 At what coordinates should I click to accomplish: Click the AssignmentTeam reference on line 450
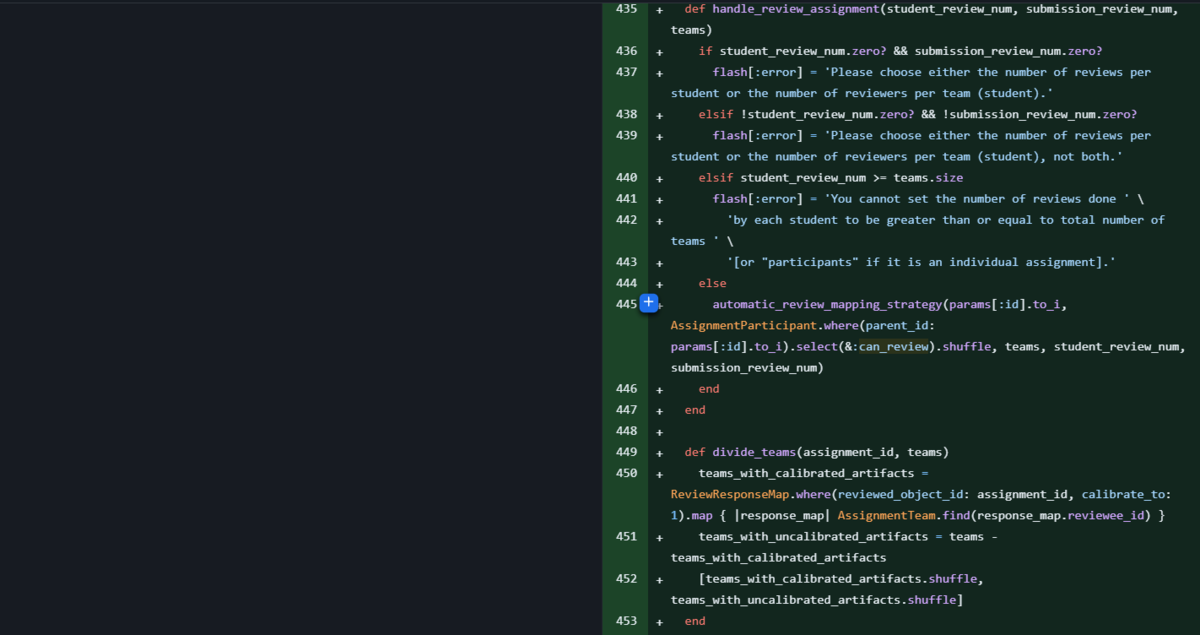click(887, 515)
